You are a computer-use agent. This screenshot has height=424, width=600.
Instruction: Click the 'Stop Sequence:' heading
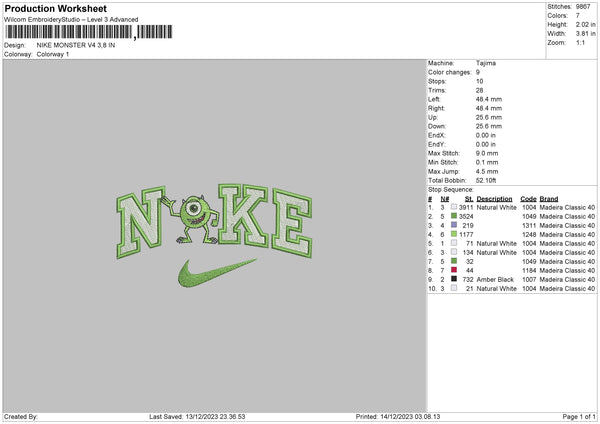coord(451,190)
